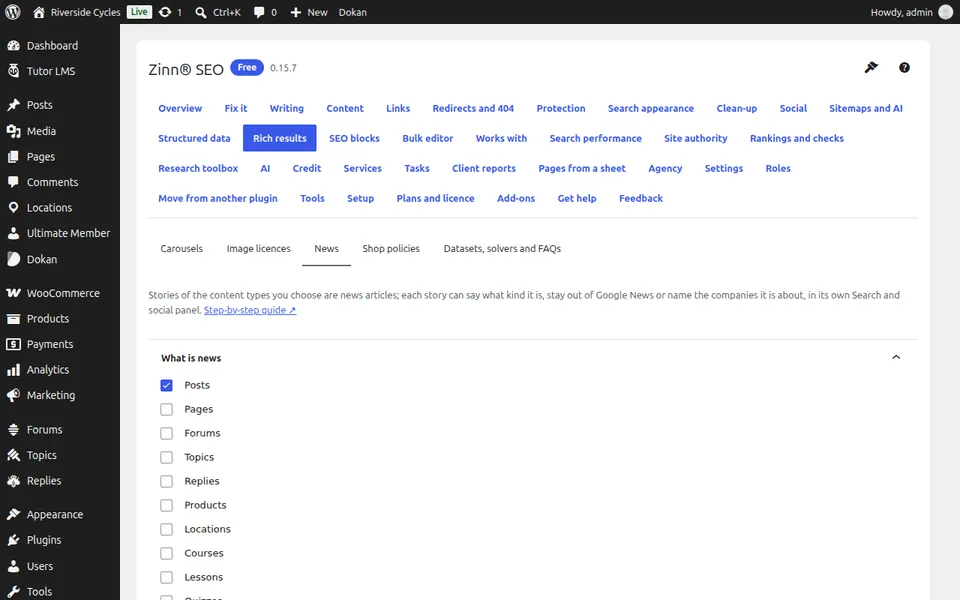
Task: Click the admin avatar icon
Action: pos(946,12)
